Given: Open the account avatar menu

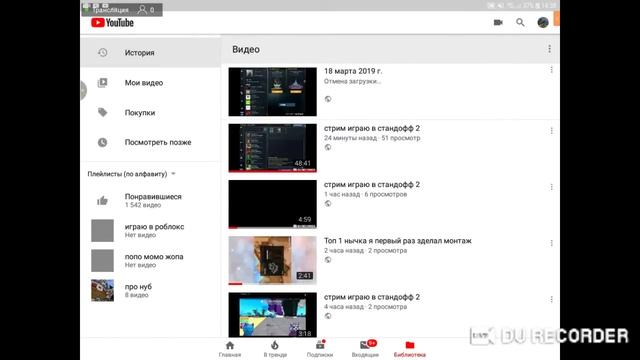Looking at the screenshot, I should tap(542, 22).
